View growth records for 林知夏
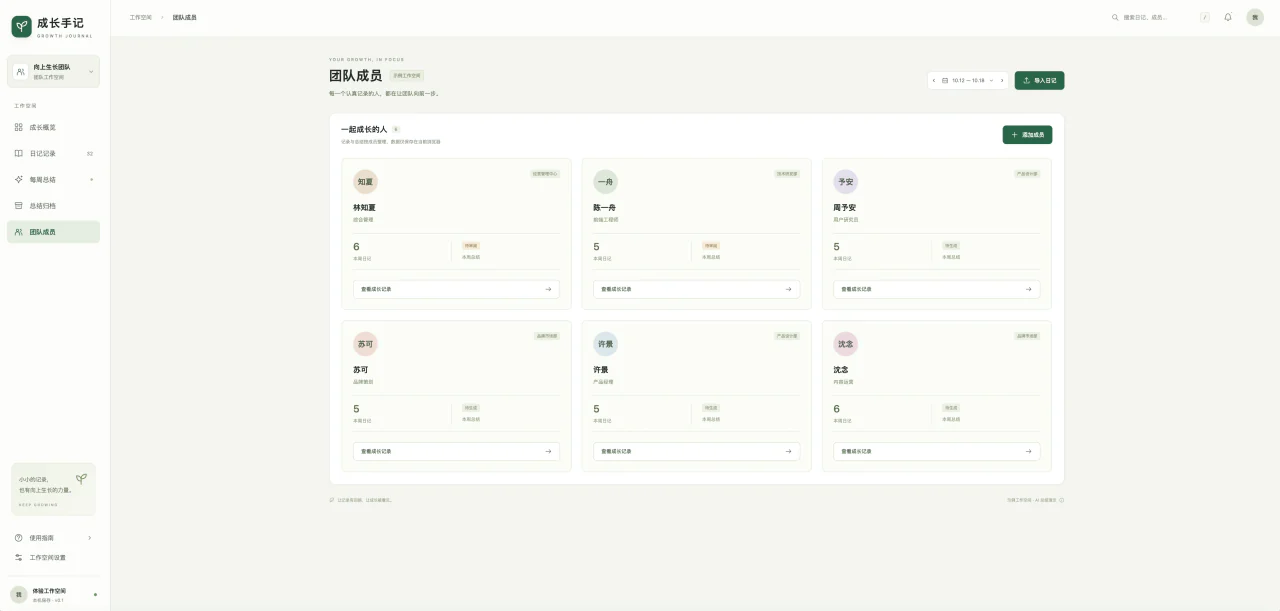 (456, 289)
